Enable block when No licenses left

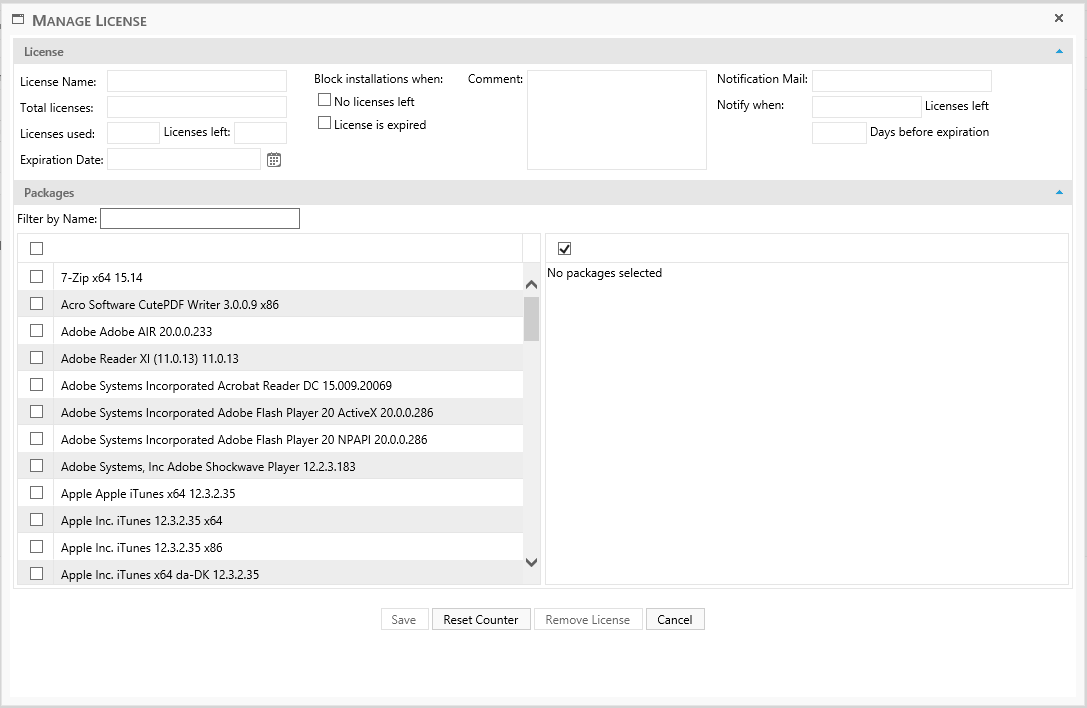click(324, 100)
